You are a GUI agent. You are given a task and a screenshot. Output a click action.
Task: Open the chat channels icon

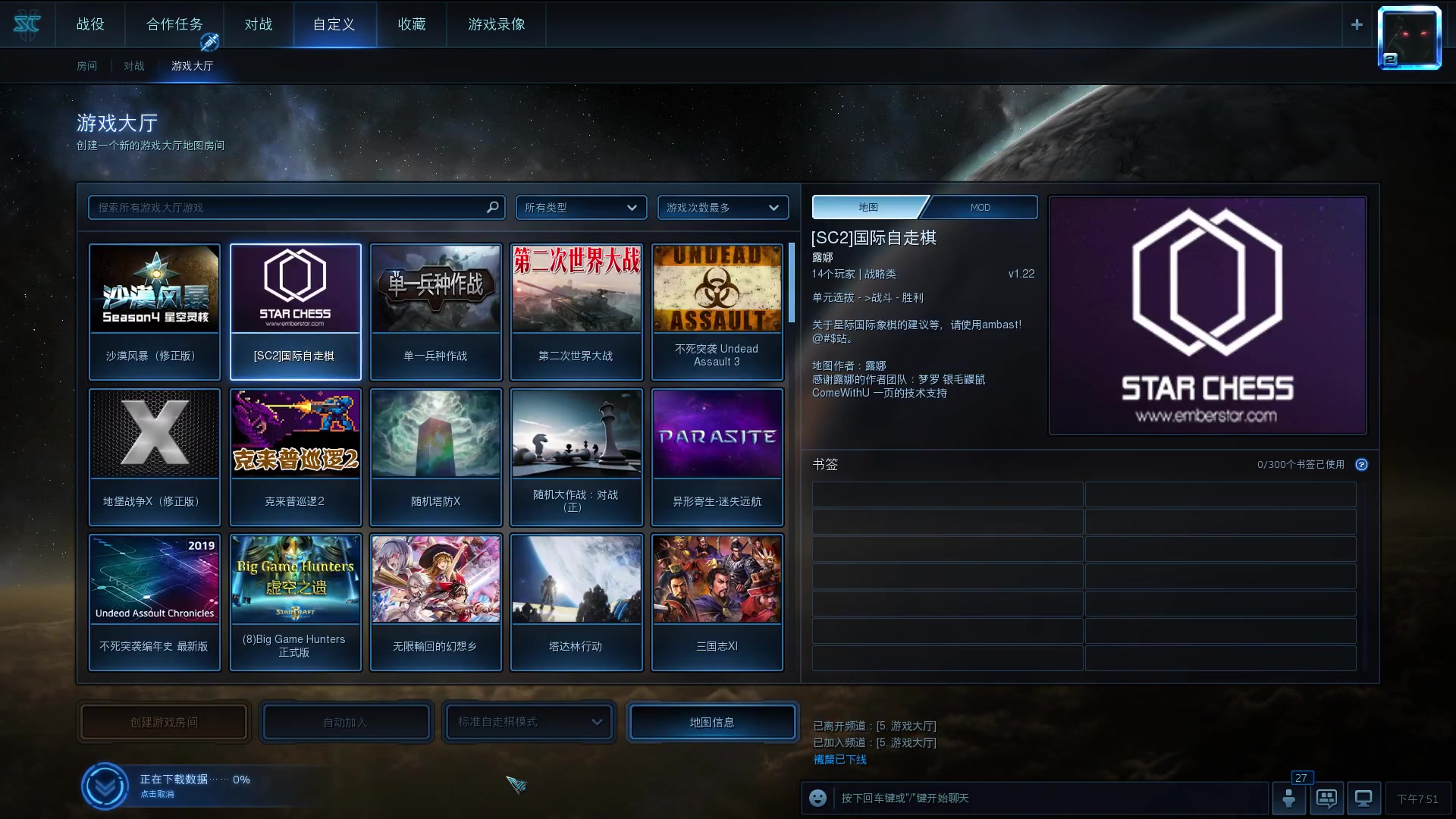click(1326, 798)
